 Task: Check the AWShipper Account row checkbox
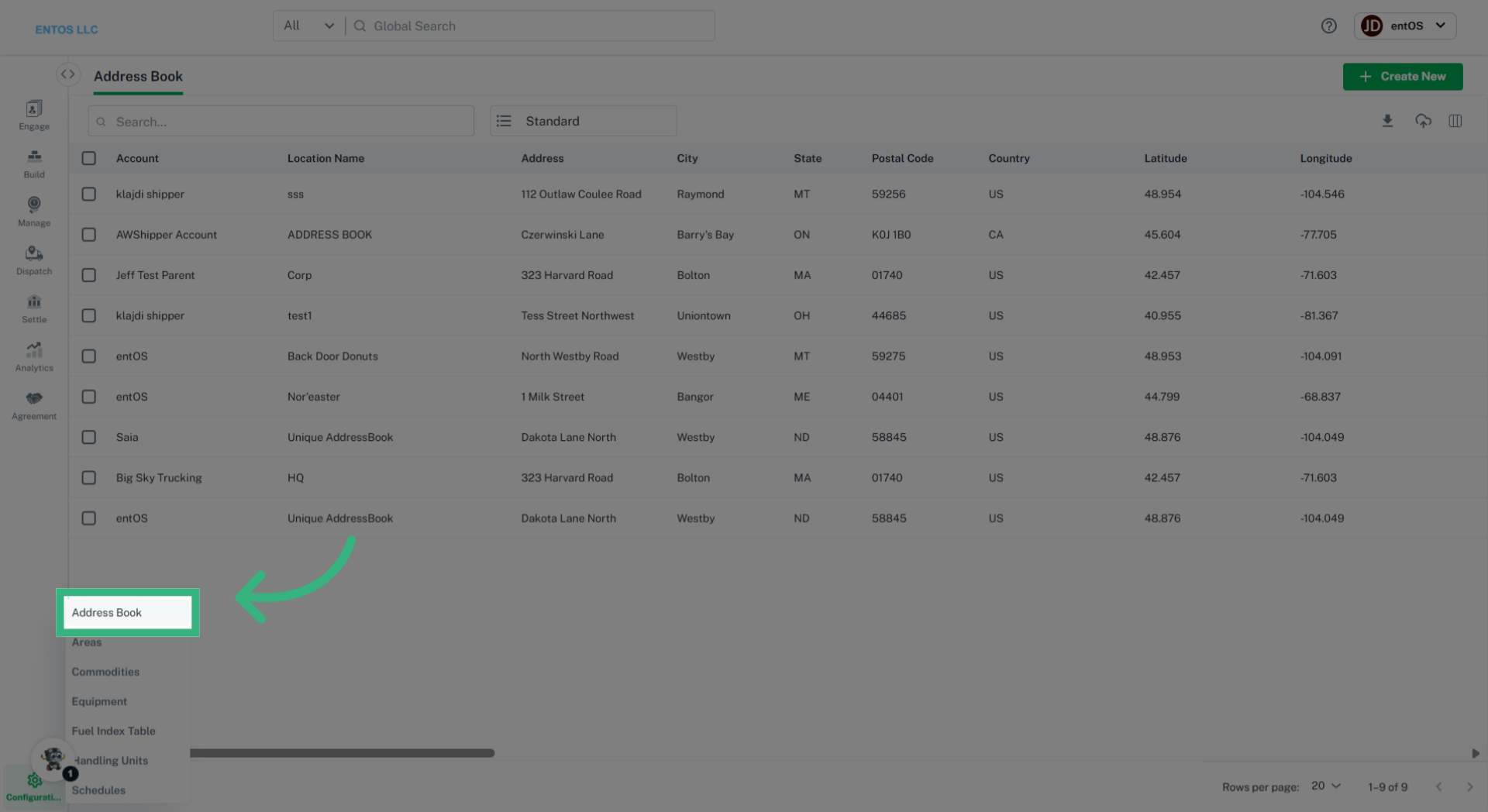tap(89, 235)
